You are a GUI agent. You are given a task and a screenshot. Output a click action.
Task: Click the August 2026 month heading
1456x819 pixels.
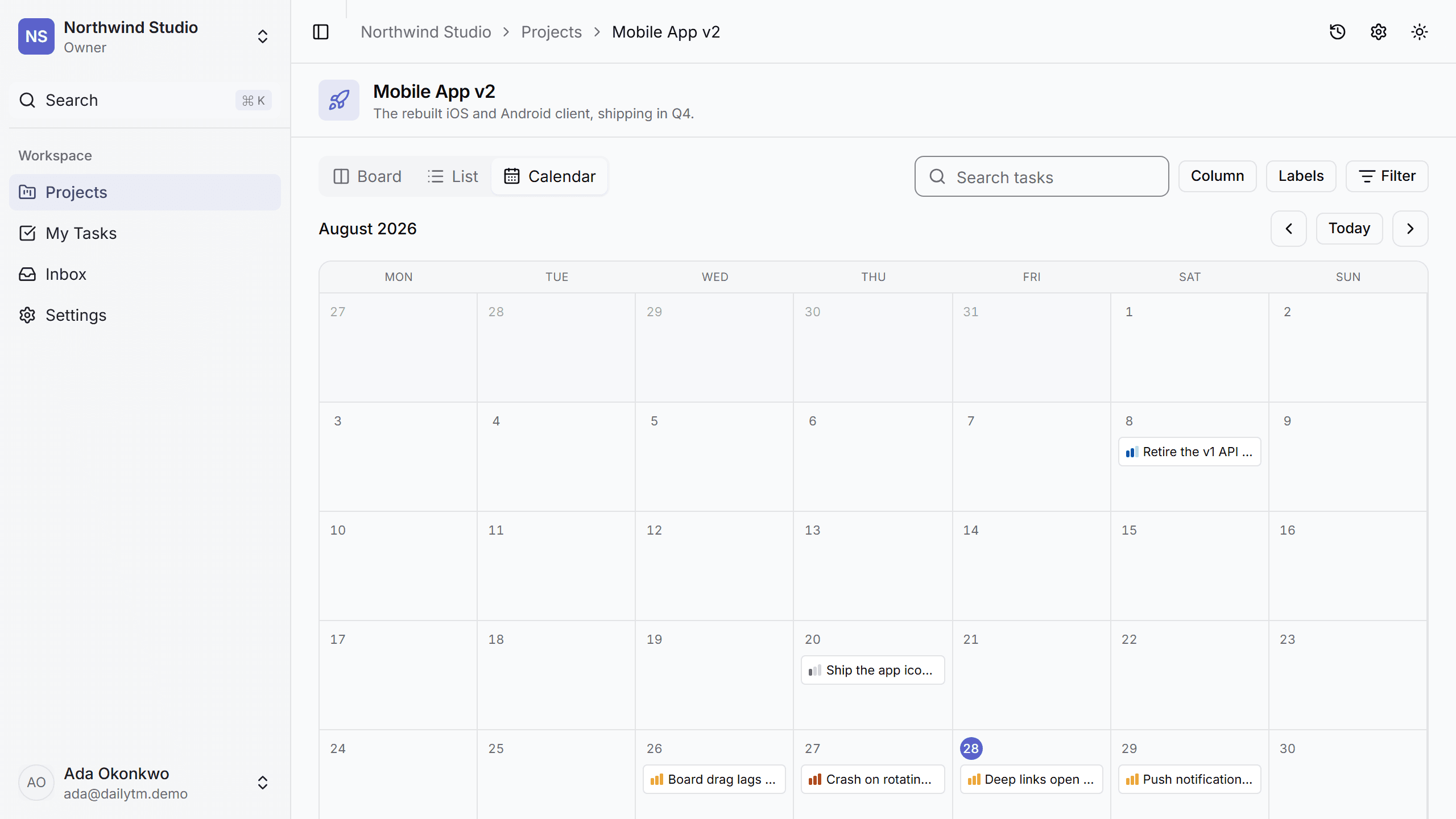pos(368,229)
